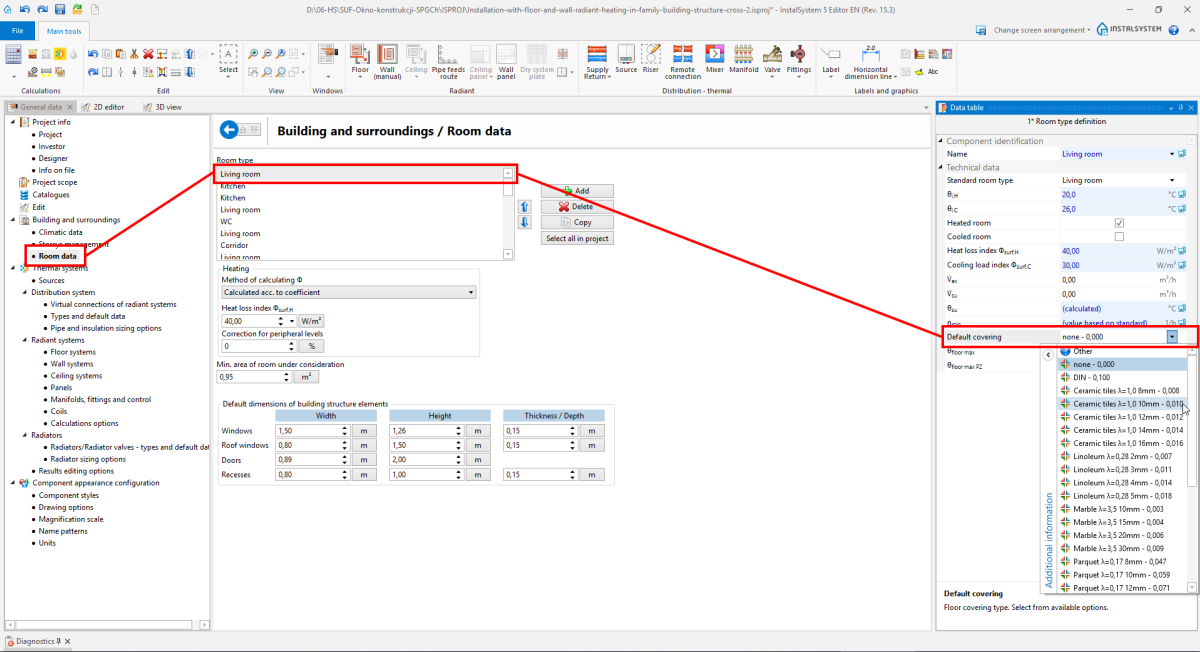The height and width of the screenshot is (652, 1200).
Task: Select the Source tool in ribbon
Action: 626,58
